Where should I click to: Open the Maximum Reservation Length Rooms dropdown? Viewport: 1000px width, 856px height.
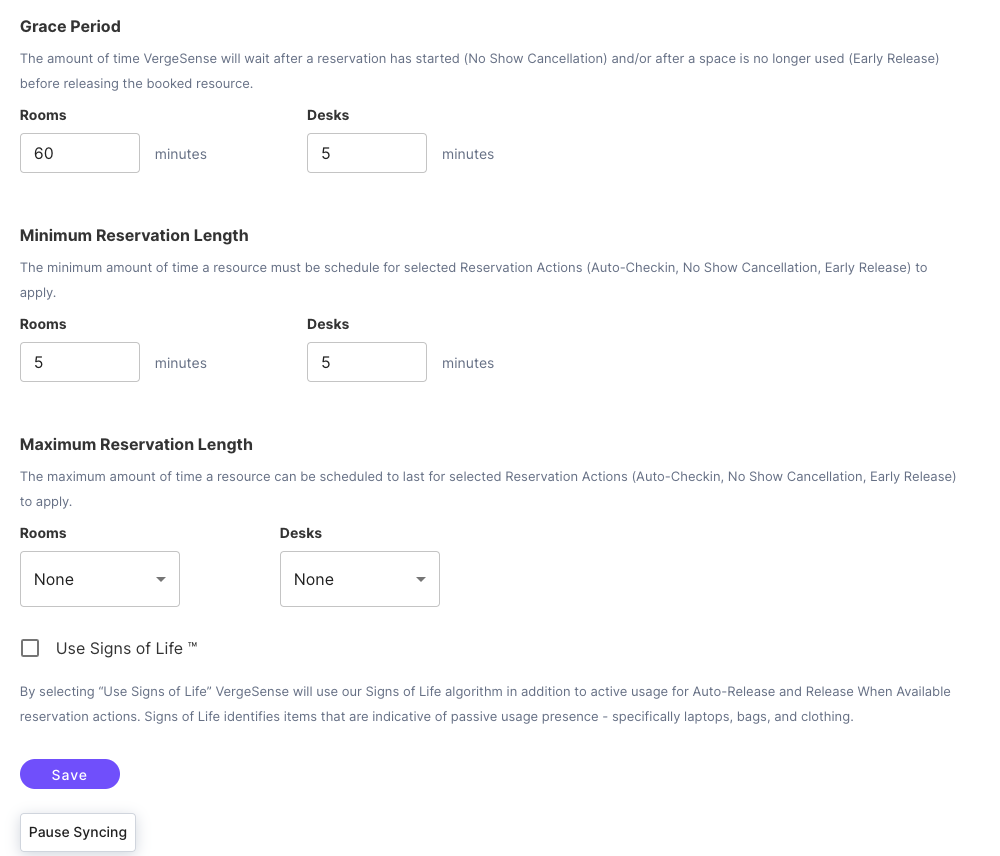point(100,579)
